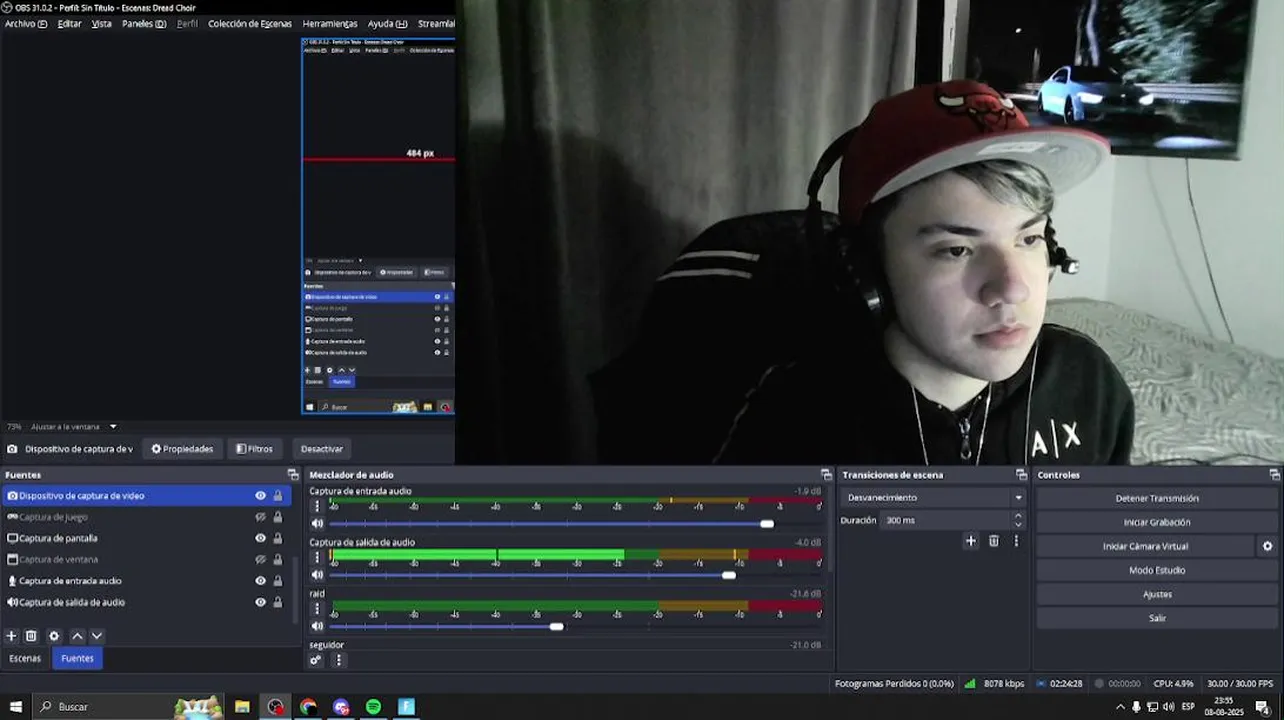Switch to OBS Studio taskbar icon
This screenshot has width=1284, height=720.
pos(275,707)
